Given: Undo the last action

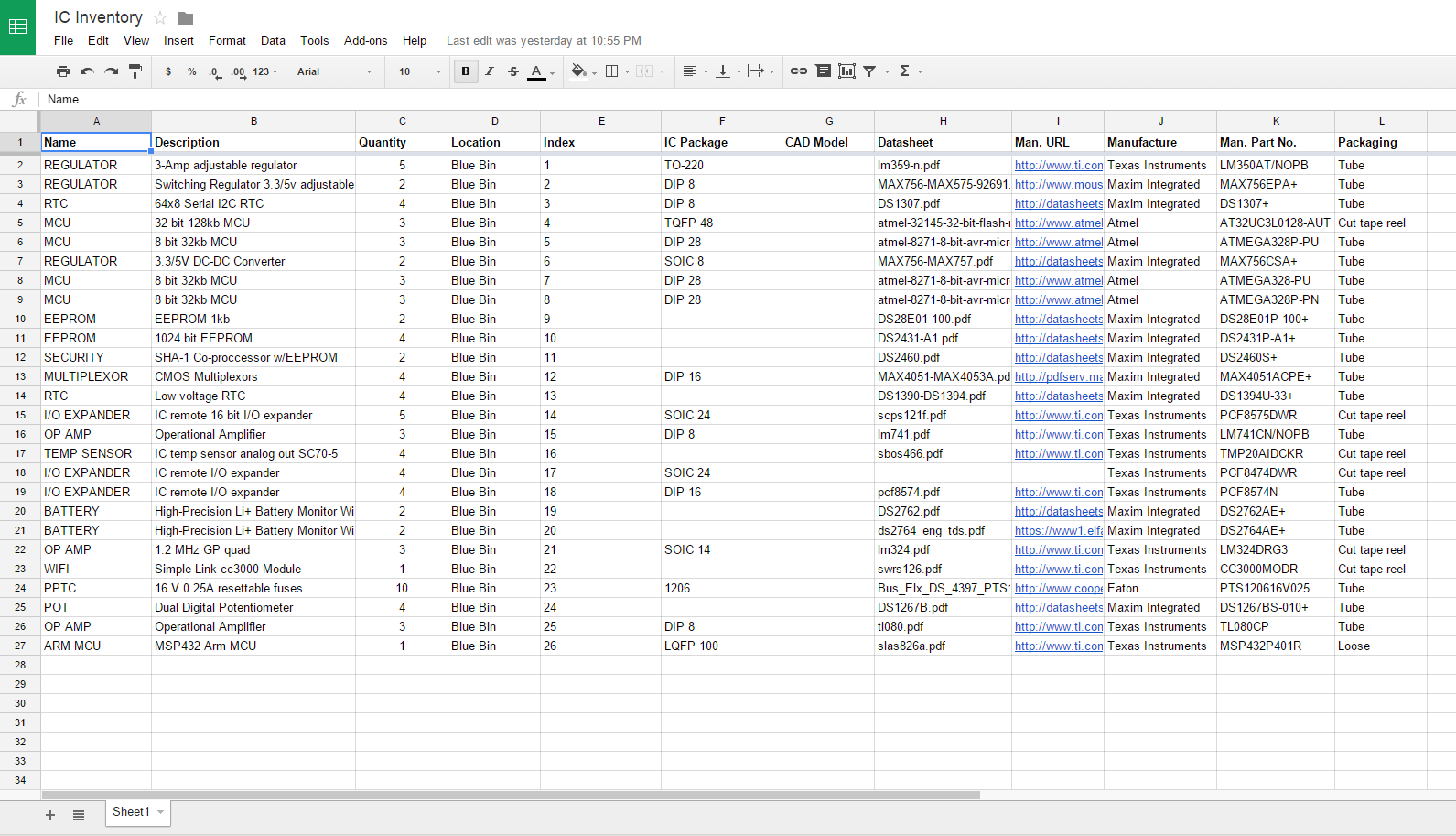Looking at the screenshot, I should pyautogui.click(x=87, y=71).
